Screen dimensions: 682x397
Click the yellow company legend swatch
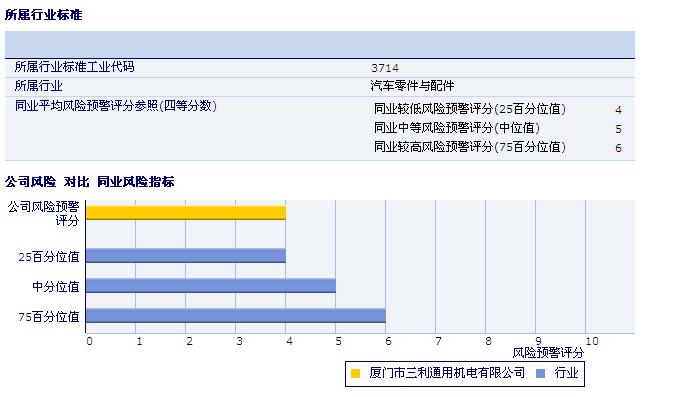pos(355,374)
